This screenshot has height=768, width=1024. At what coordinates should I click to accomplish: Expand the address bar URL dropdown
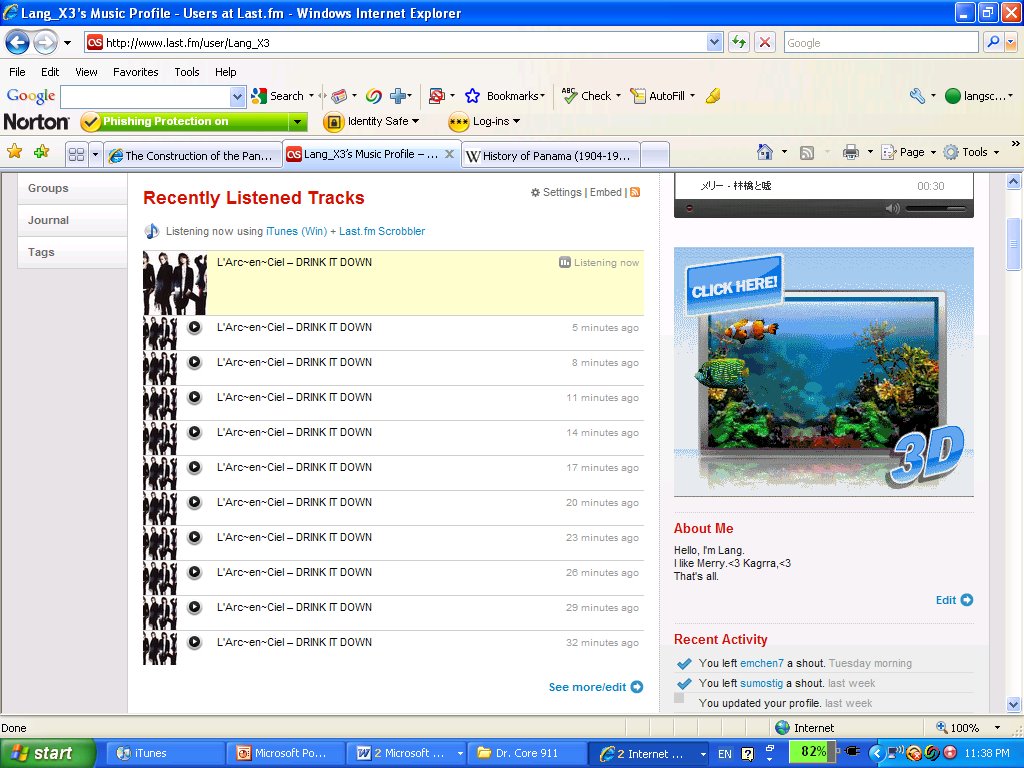(714, 43)
